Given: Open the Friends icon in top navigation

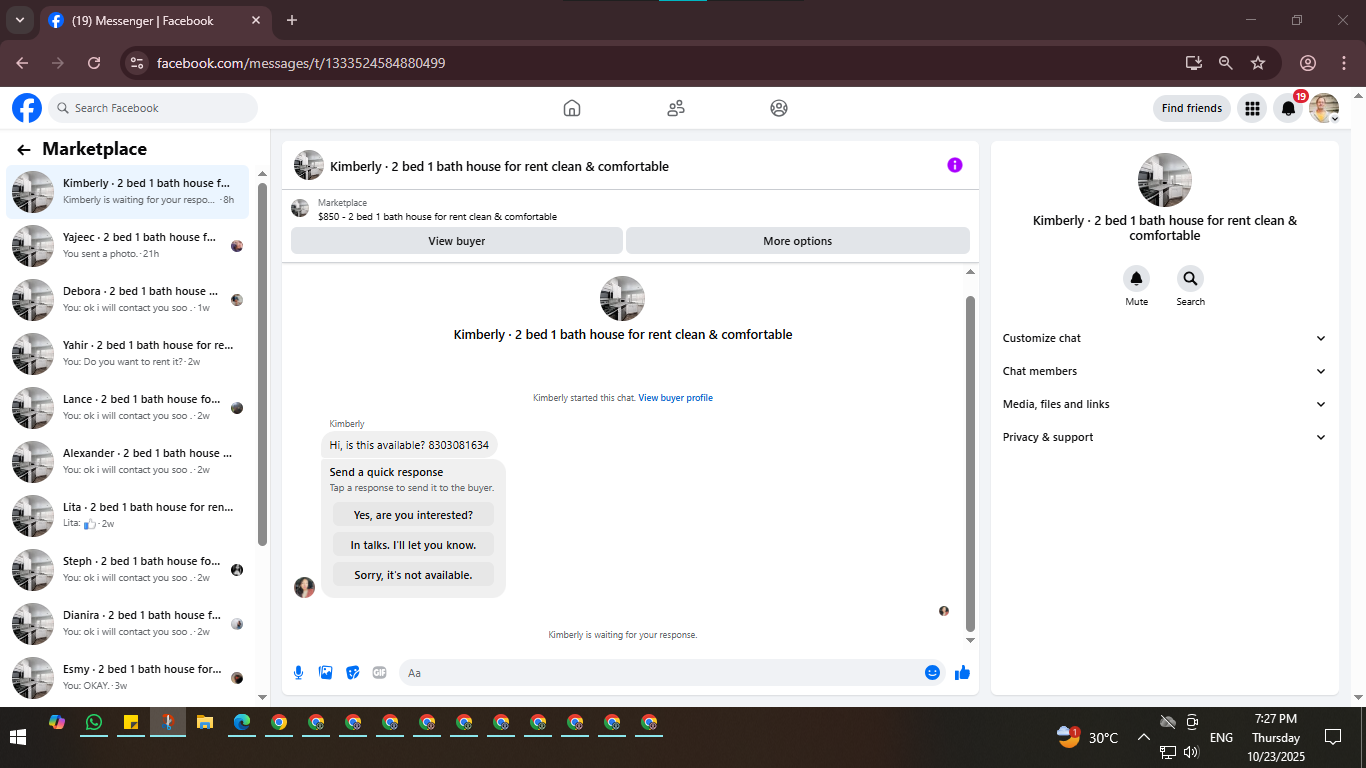Looking at the screenshot, I should point(676,108).
